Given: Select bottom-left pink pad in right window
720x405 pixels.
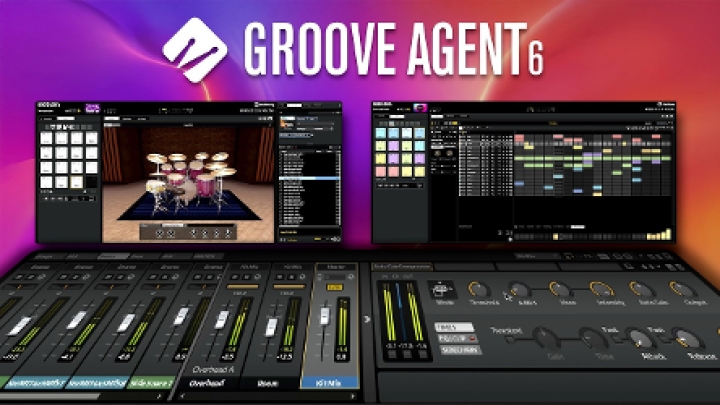Looking at the screenshot, I should click(x=381, y=172).
